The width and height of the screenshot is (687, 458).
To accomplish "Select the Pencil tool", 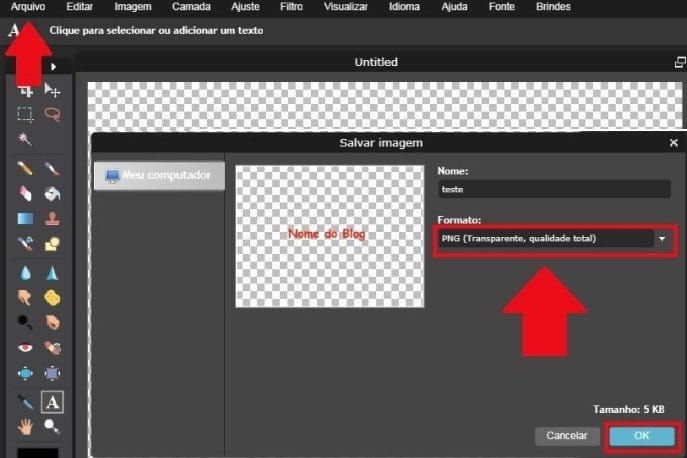I will click(26, 168).
